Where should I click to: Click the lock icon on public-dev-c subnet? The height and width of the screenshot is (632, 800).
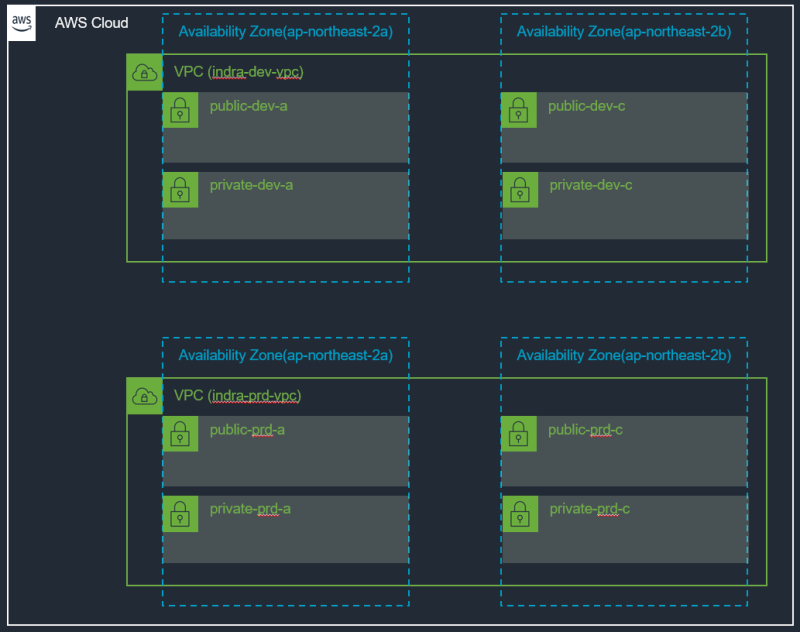(x=519, y=110)
